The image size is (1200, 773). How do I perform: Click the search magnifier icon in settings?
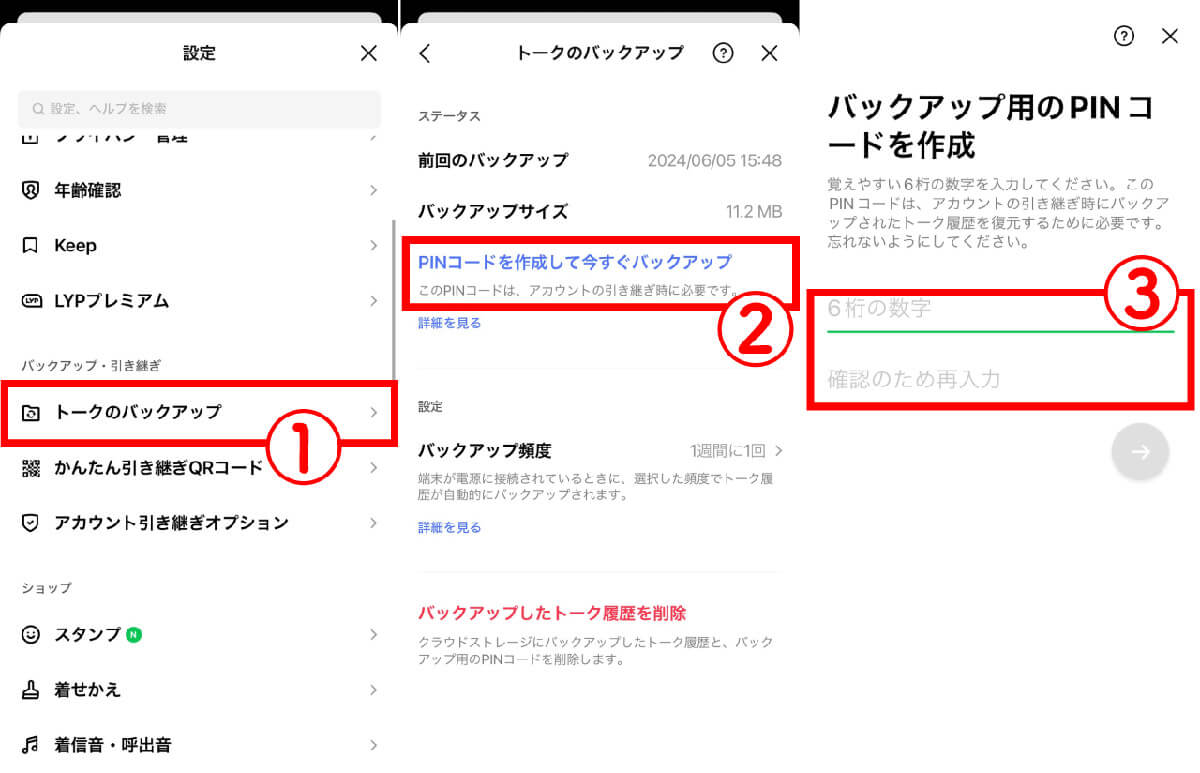tap(38, 109)
